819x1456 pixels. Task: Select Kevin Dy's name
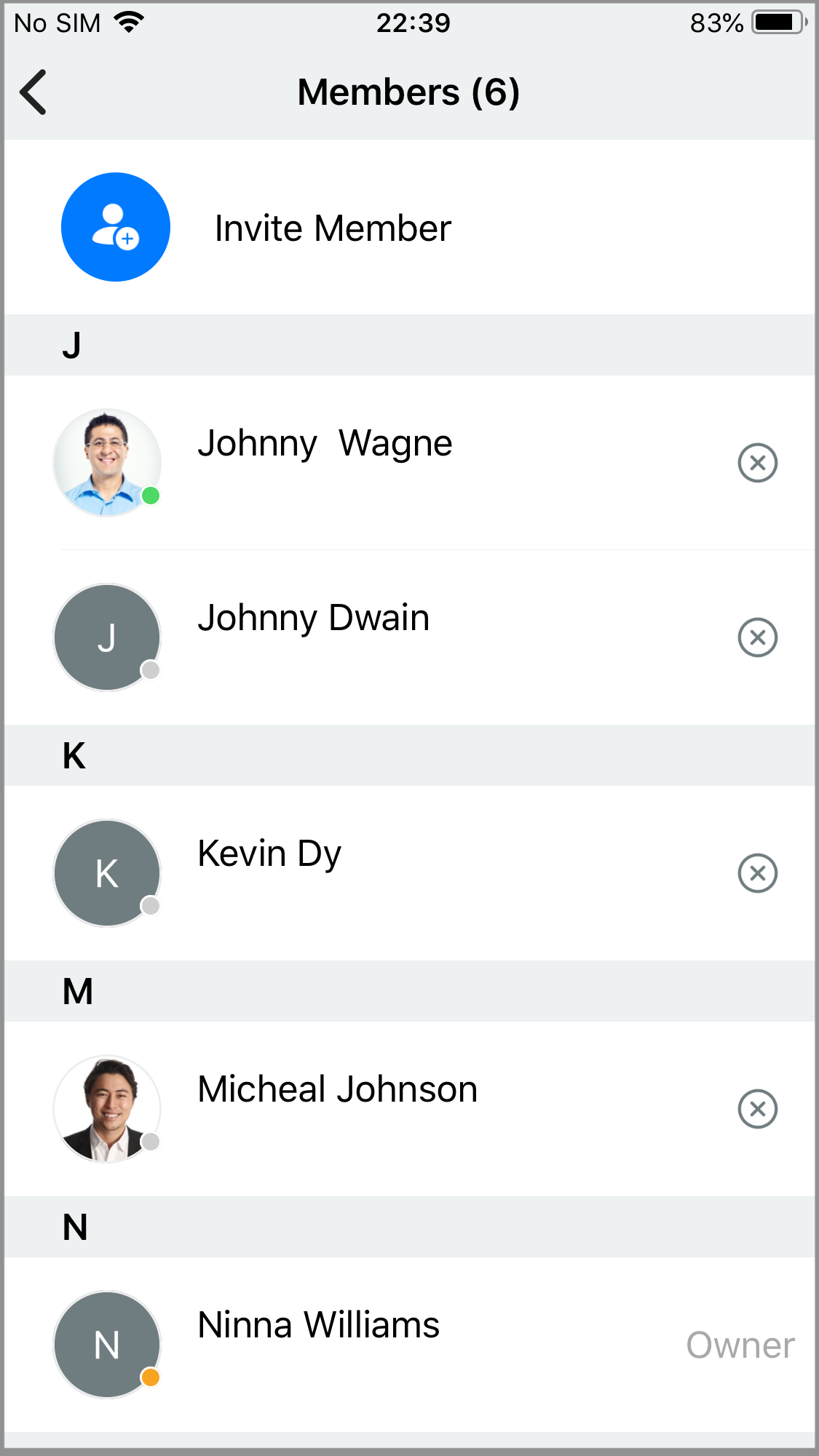pyautogui.click(x=269, y=854)
